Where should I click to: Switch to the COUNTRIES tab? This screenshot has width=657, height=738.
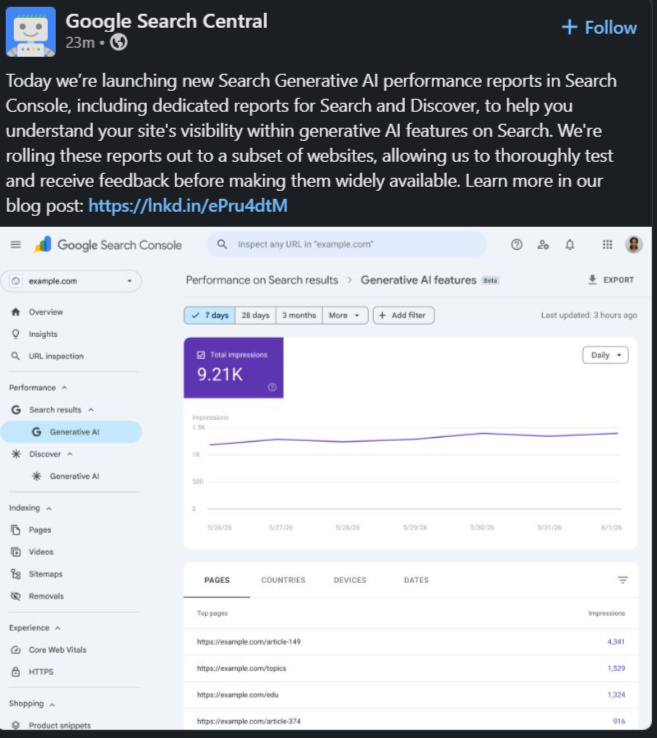[x=283, y=580]
